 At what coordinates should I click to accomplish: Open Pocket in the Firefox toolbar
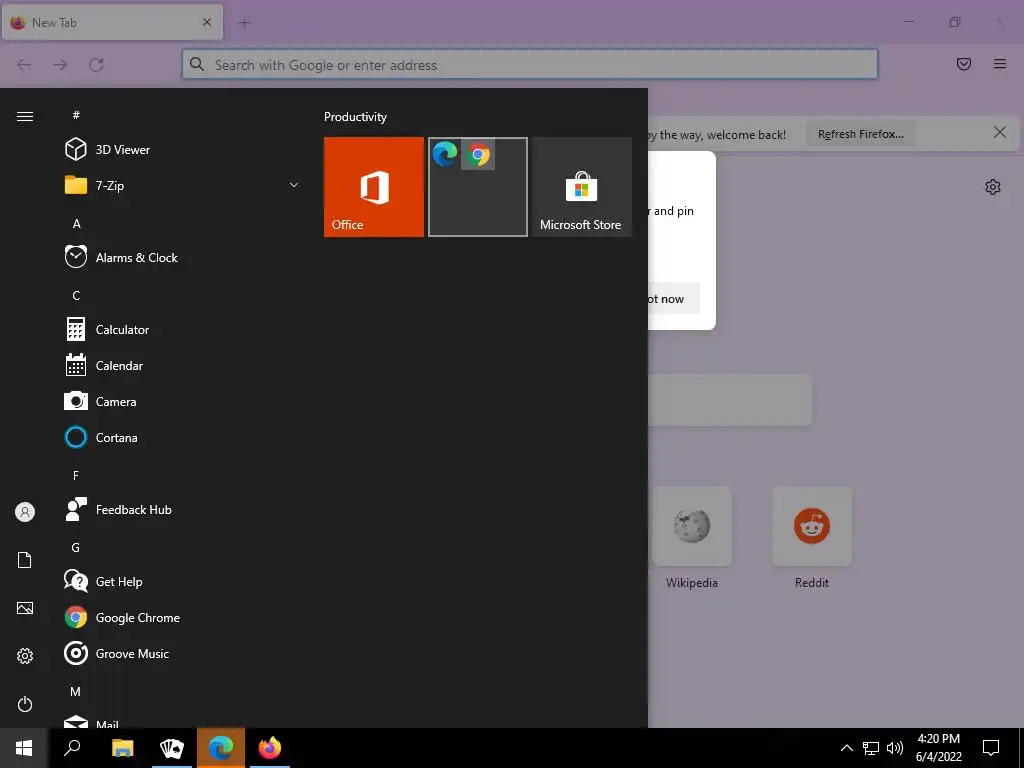point(964,64)
